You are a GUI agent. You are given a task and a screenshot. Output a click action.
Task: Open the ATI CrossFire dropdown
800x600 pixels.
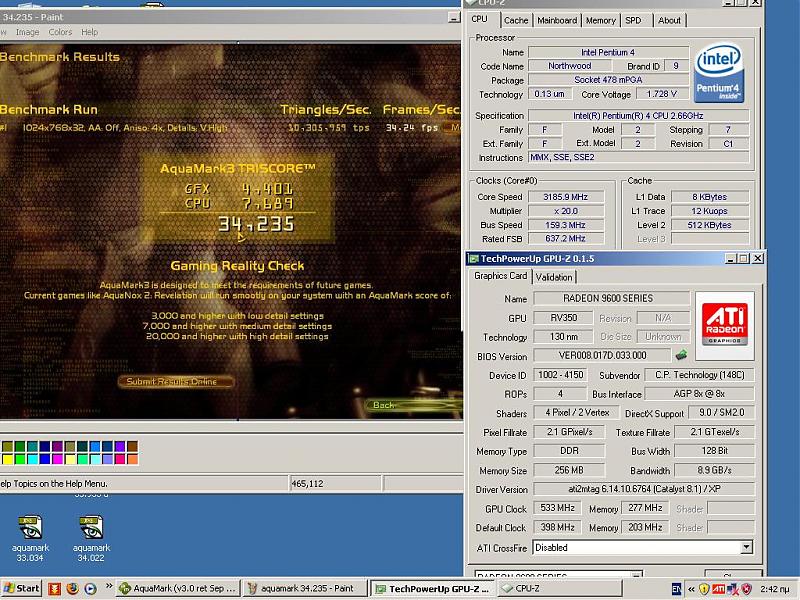746,547
